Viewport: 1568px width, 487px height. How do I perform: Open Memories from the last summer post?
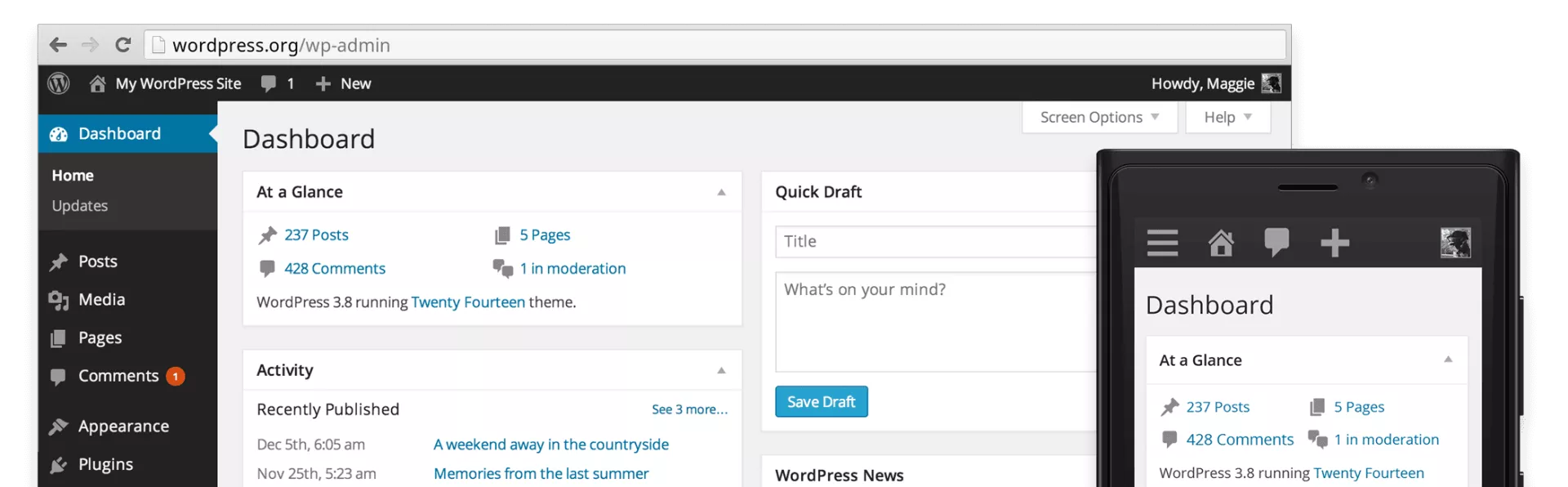(541, 474)
